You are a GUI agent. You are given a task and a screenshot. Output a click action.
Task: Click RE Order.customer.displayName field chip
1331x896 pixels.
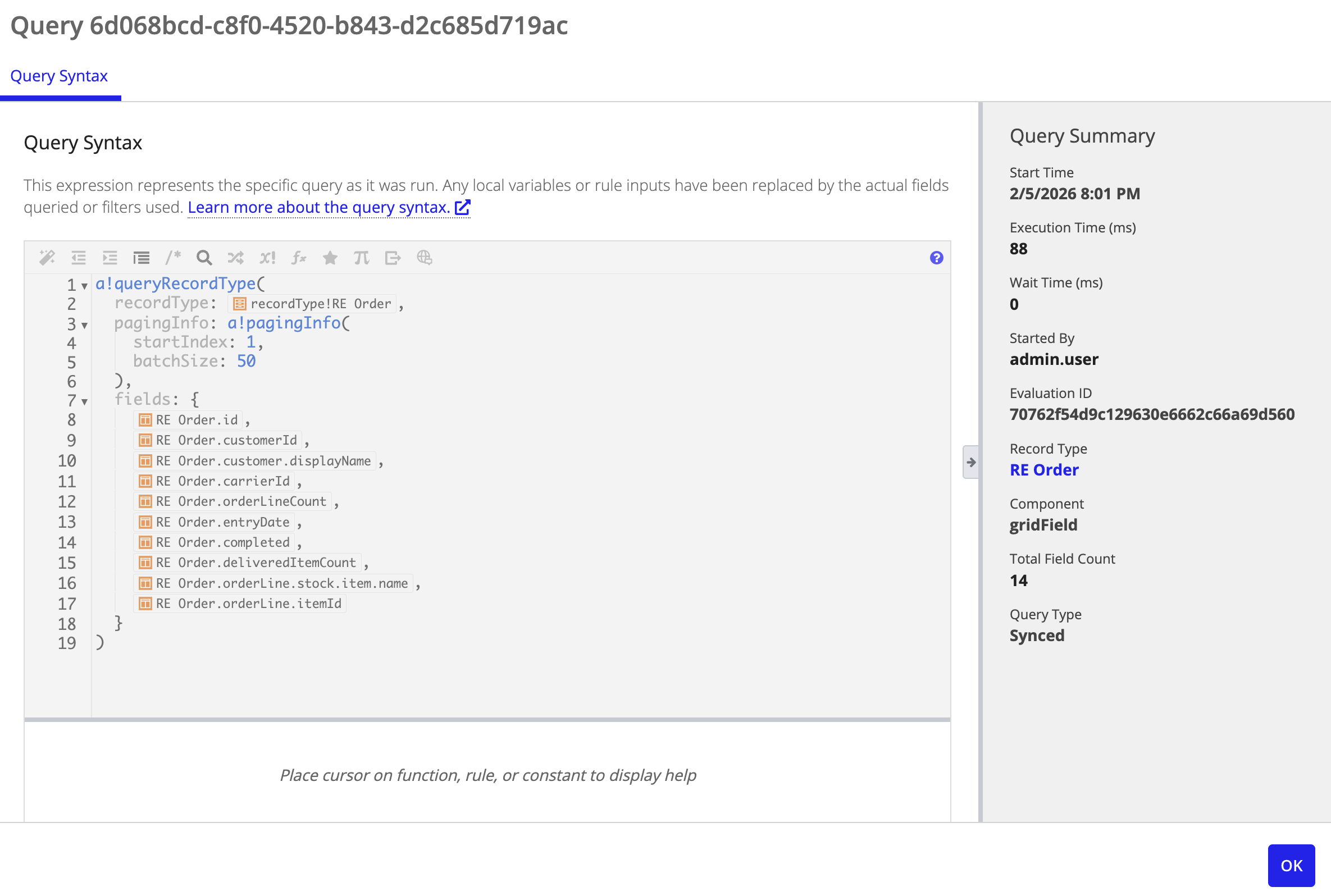point(255,461)
